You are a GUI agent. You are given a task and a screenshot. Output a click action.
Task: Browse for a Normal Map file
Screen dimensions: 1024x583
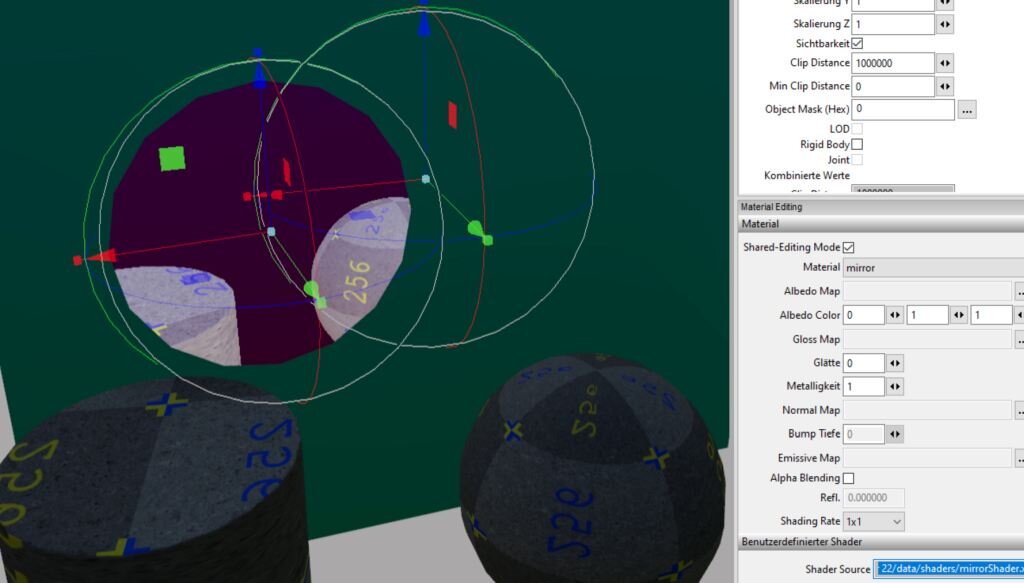(1018, 410)
